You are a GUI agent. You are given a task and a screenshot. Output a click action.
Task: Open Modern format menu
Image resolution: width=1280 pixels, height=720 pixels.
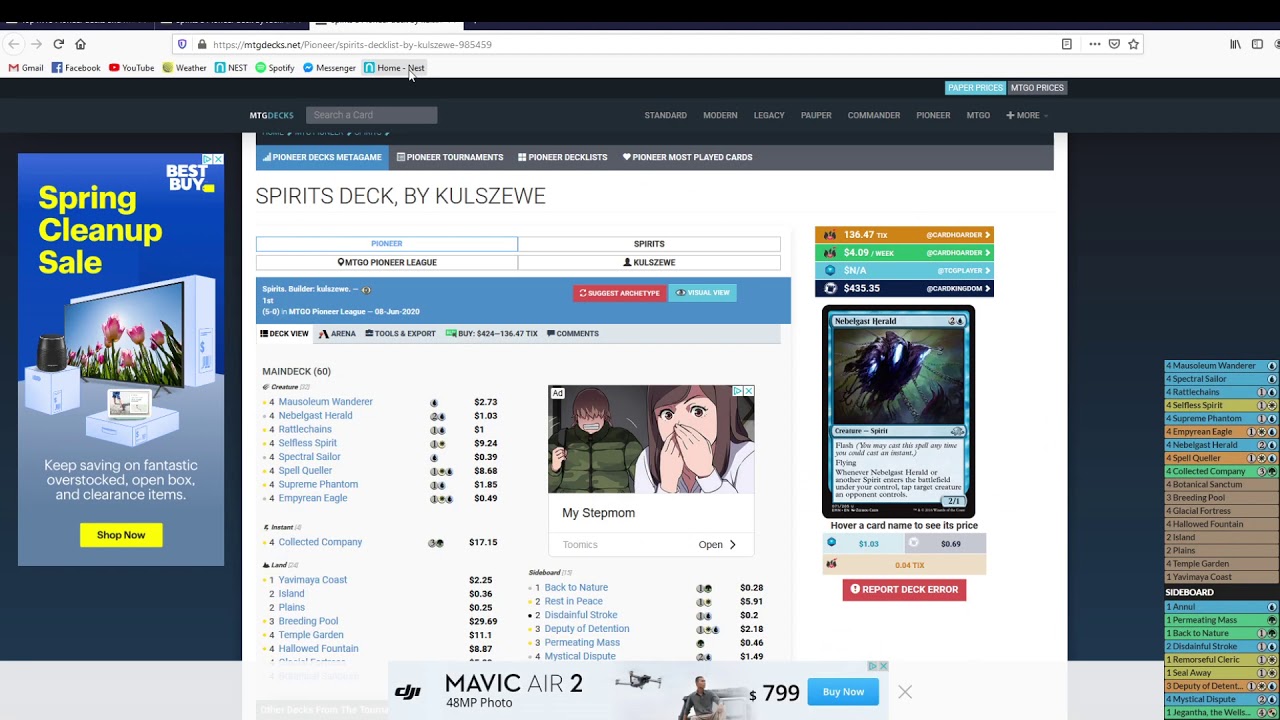pyautogui.click(x=720, y=115)
